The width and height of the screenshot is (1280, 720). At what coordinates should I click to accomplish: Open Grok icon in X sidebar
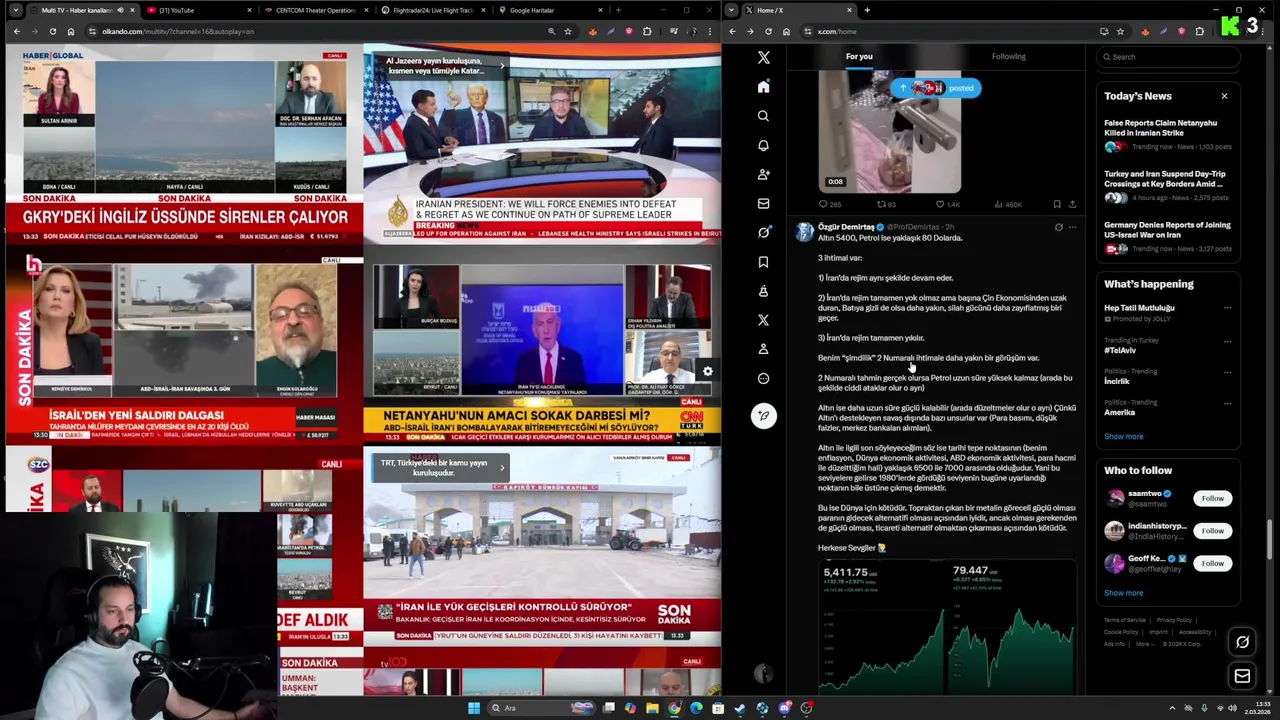pos(763,232)
